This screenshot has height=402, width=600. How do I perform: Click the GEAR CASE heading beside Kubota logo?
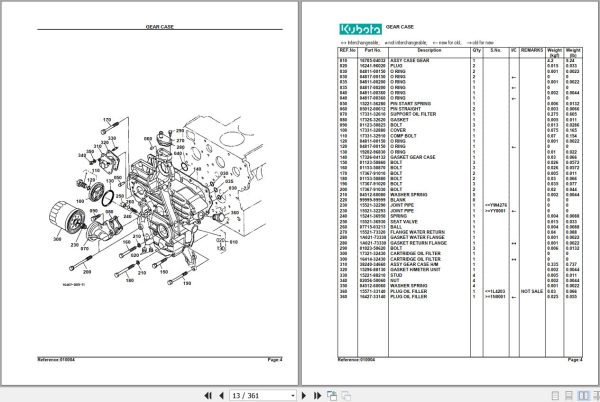[x=399, y=27]
